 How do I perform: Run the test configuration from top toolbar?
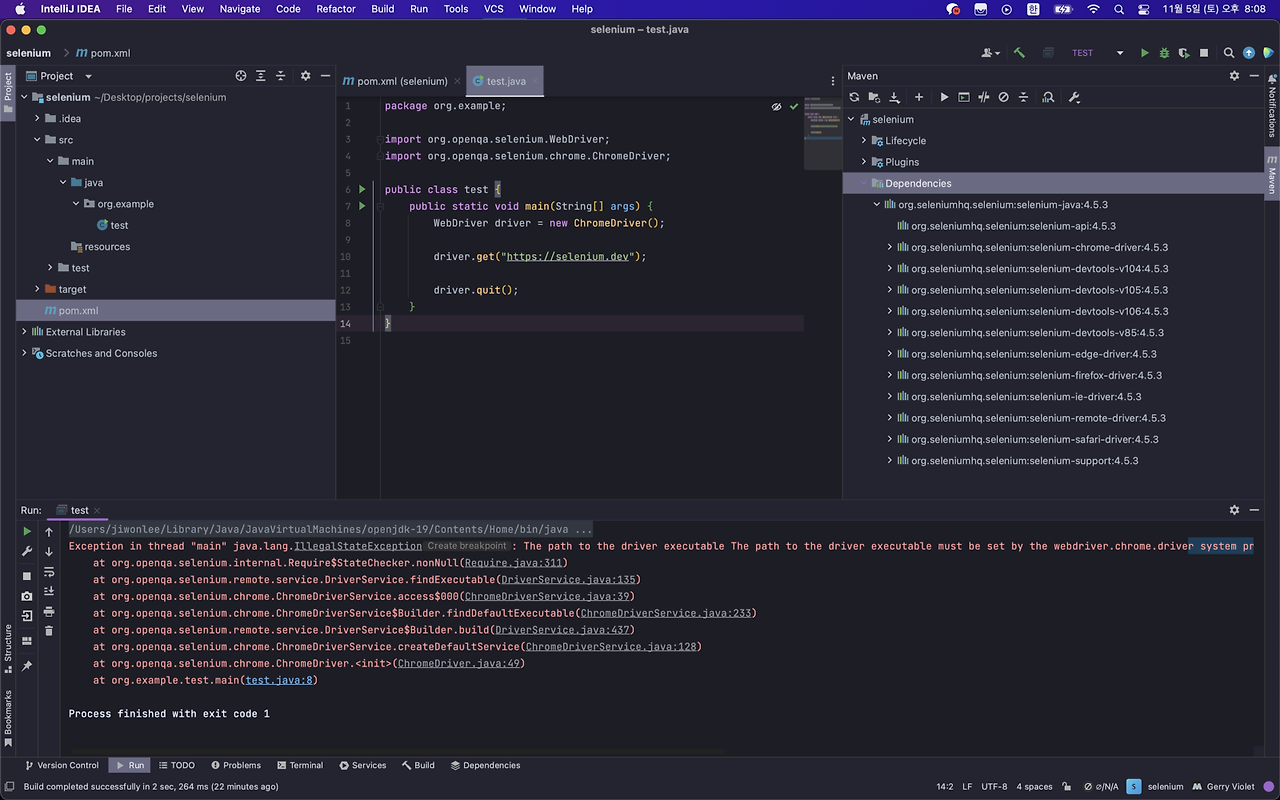tap(1145, 53)
